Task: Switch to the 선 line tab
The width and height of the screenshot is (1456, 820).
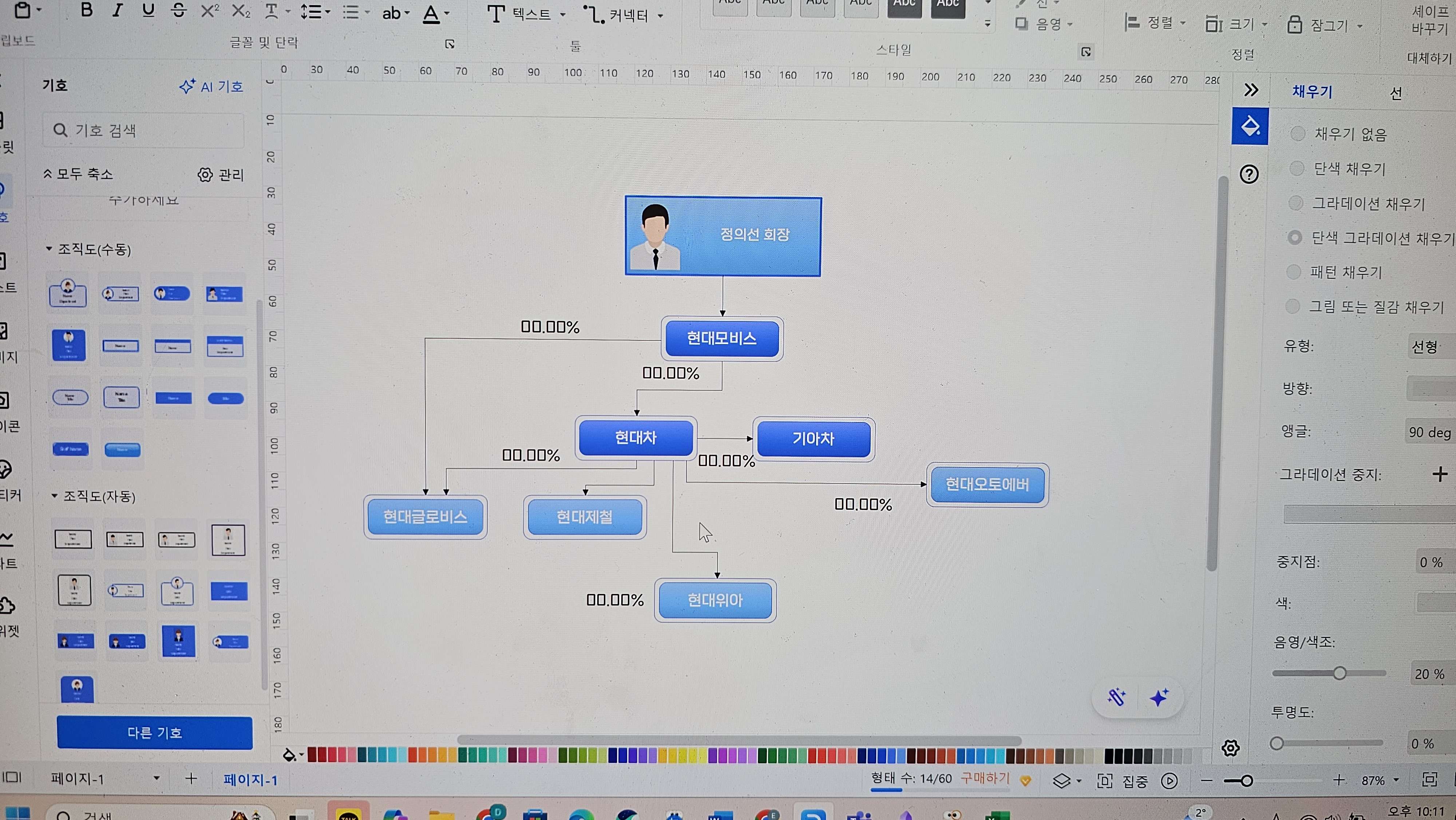Action: coord(1396,93)
